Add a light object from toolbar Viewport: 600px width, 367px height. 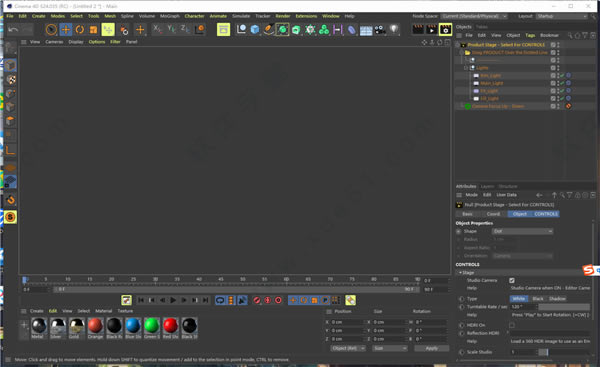click(x=394, y=29)
